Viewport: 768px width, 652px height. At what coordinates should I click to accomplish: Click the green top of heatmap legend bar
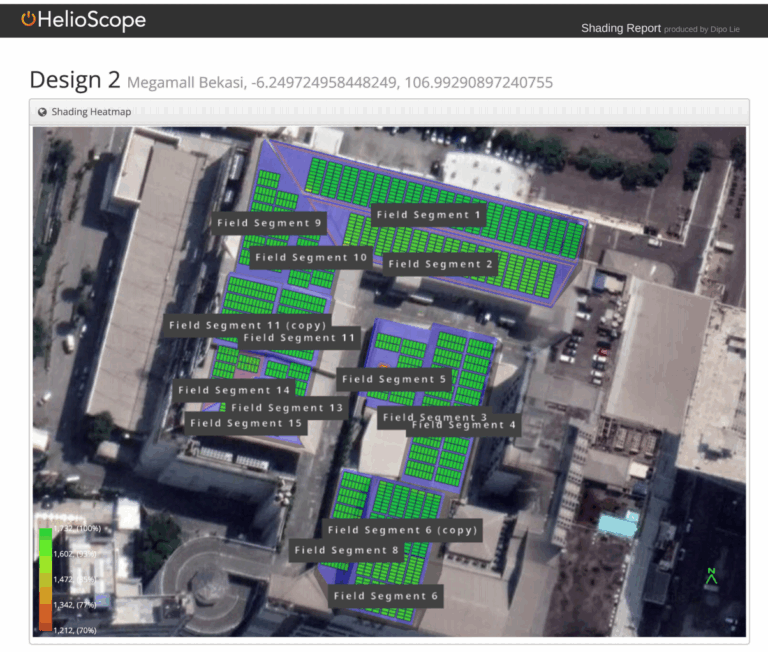46,535
